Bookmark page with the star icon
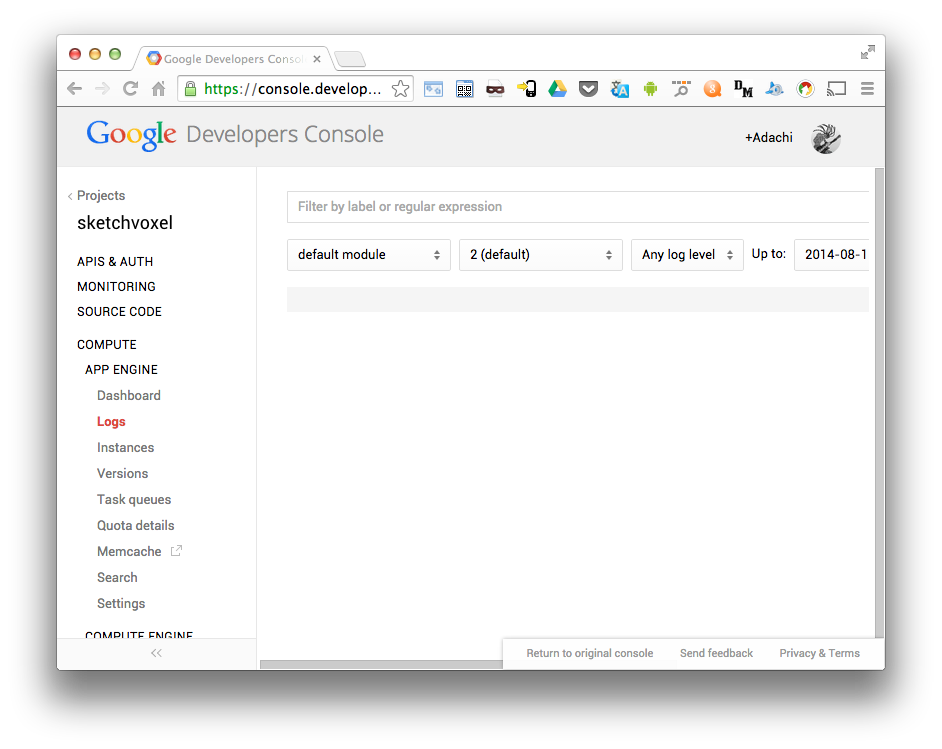 click(400, 89)
